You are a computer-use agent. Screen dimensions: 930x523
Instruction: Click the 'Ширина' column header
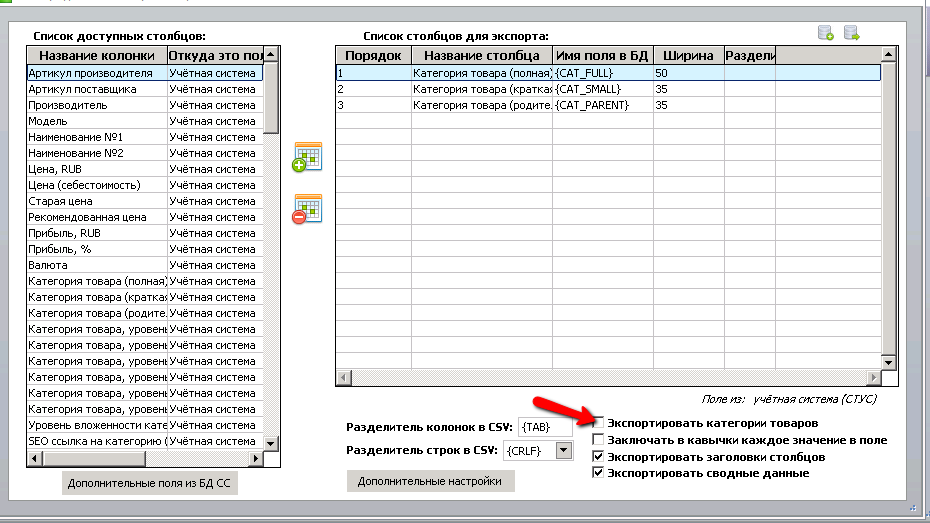[688, 56]
